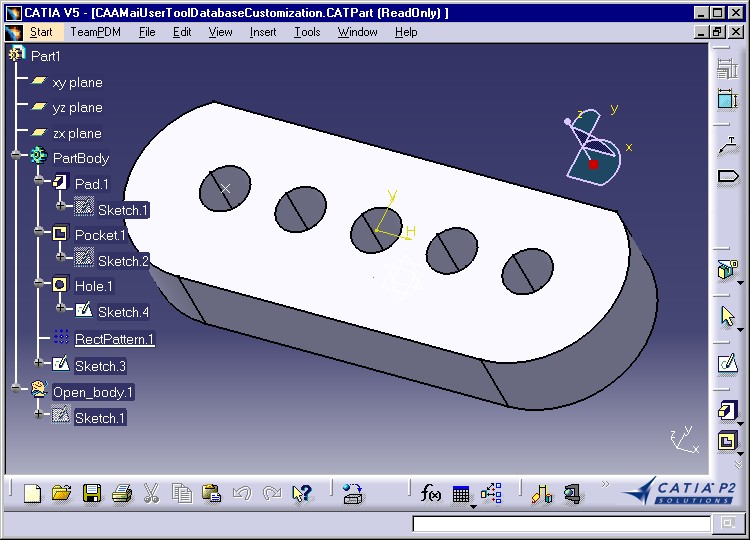Image resolution: width=750 pixels, height=540 pixels.
Task: Expand right toolbar overflow chevron
Action: point(739,464)
